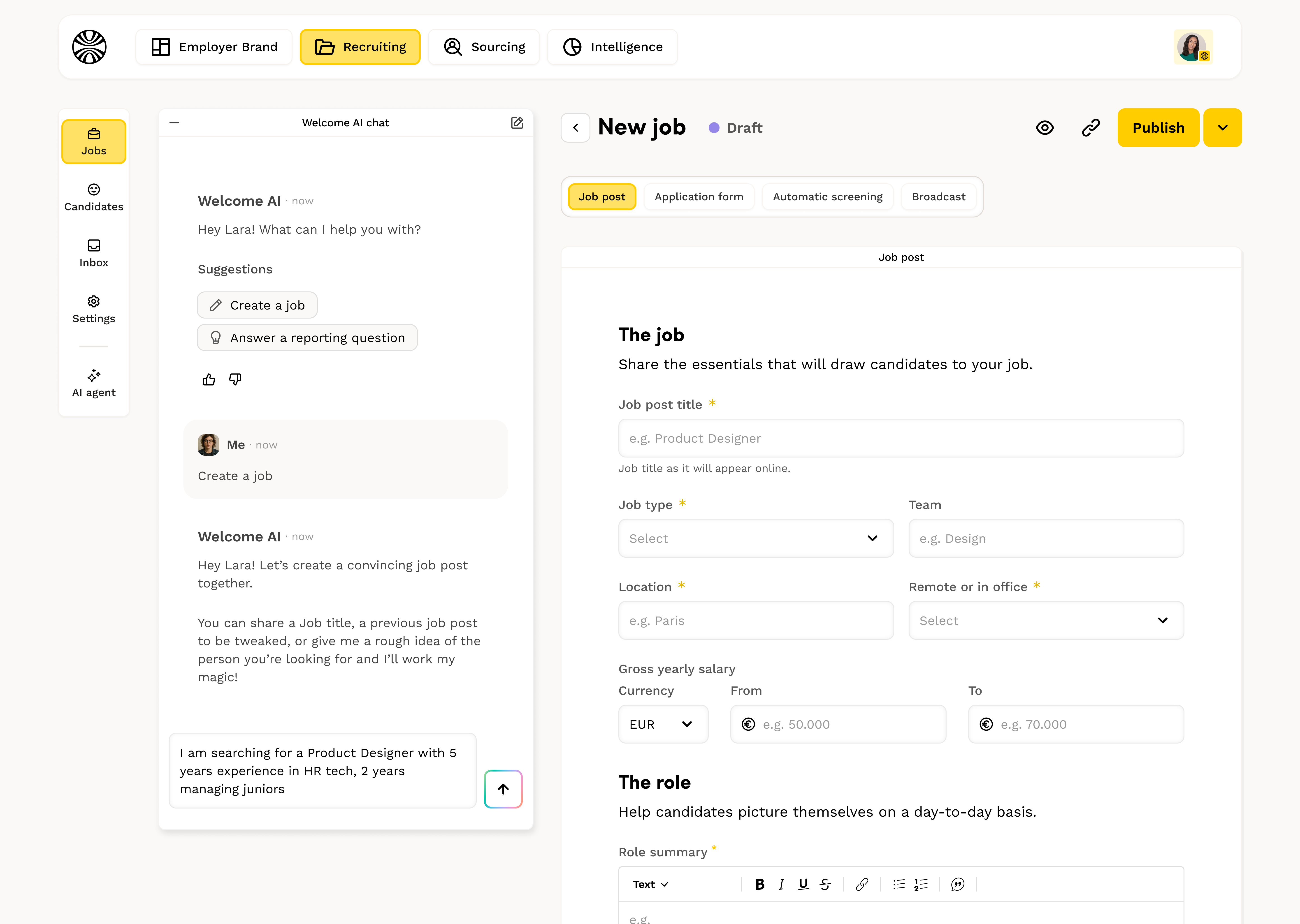Click the Publish button
Image resolution: width=1300 pixels, height=924 pixels.
point(1158,128)
